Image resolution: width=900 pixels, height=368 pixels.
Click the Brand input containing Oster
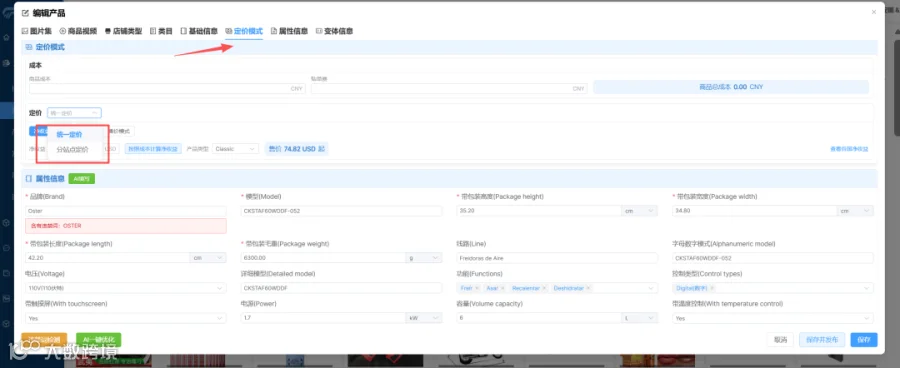click(126, 211)
